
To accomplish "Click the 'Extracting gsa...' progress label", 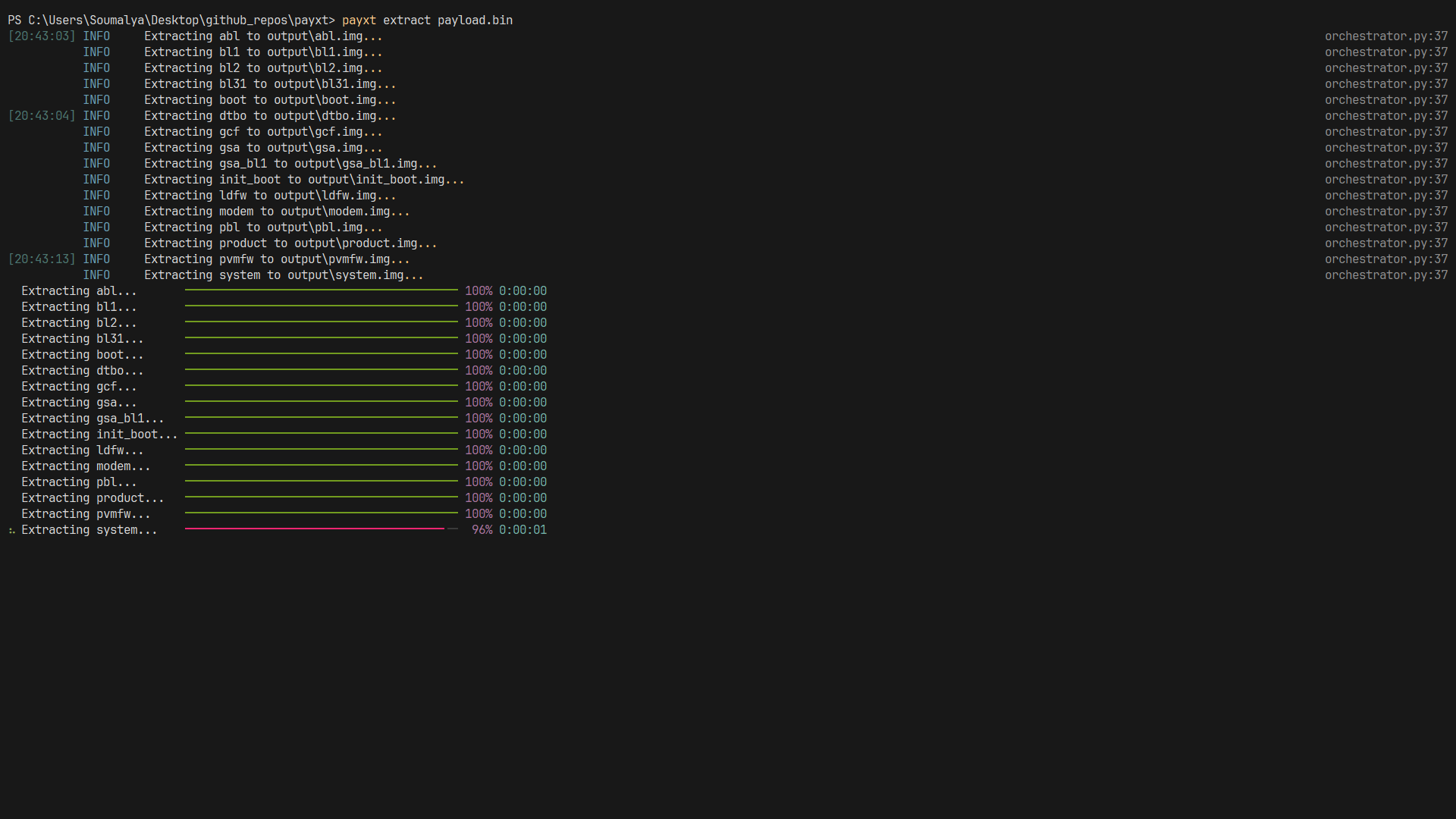I will click(79, 403).
